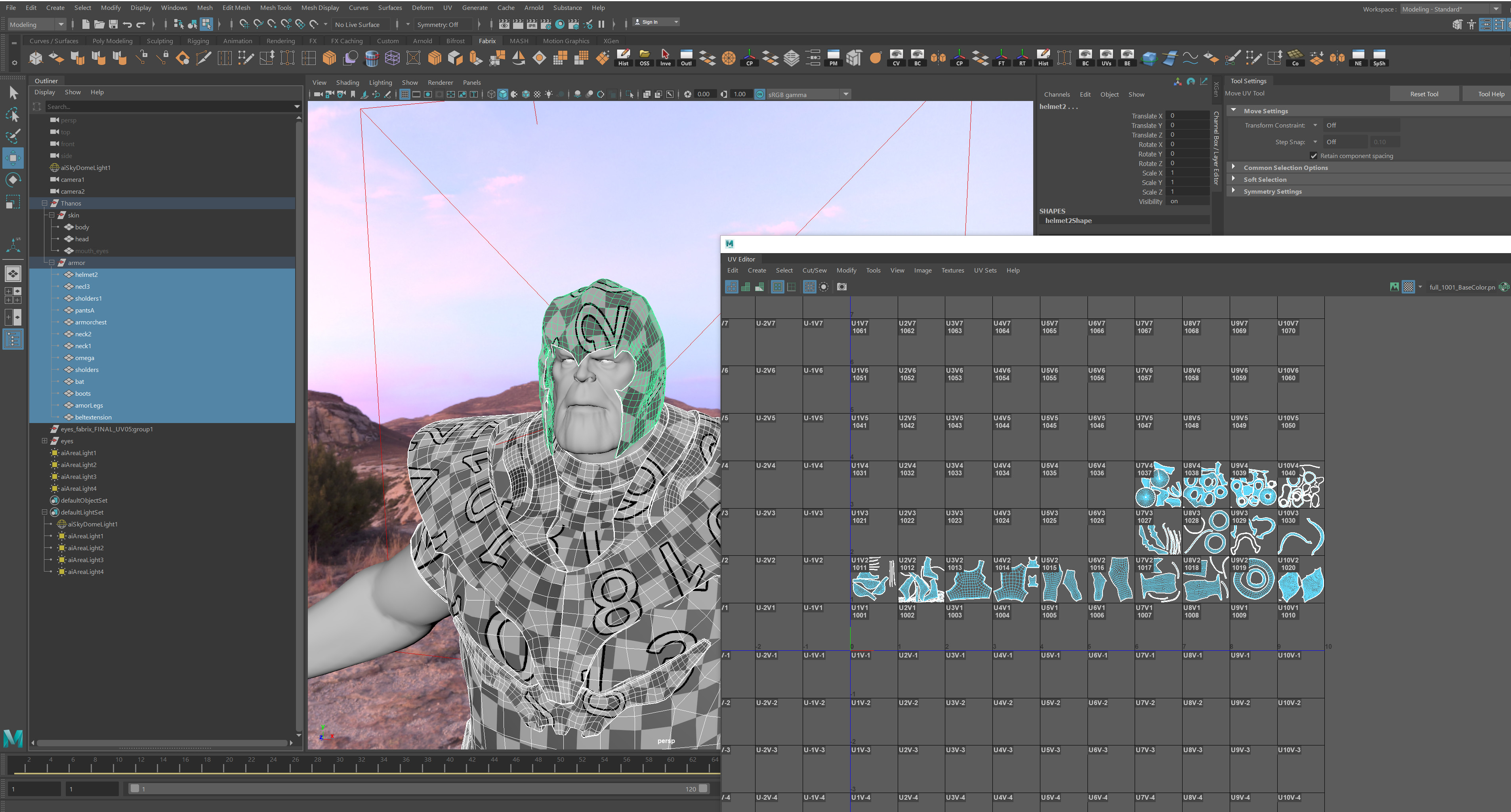1511x812 pixels.
Task: Click the Save Scene disk icon
Action: tap(113, 24)
